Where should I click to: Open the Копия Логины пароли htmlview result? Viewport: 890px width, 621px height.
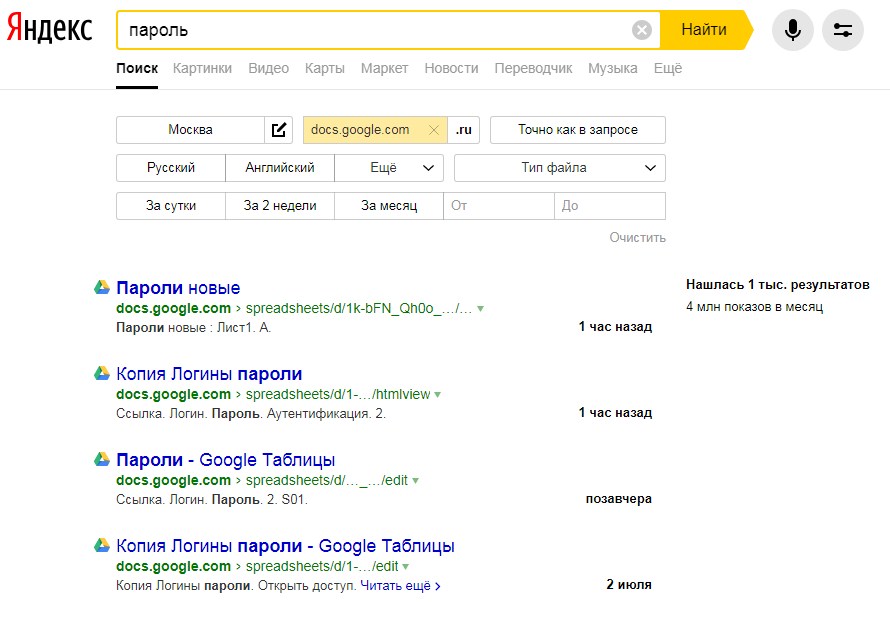pos(209,374)
